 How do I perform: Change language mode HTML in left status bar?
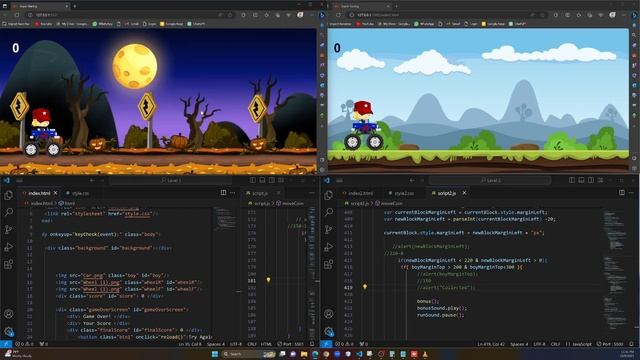tap(267, 344)
